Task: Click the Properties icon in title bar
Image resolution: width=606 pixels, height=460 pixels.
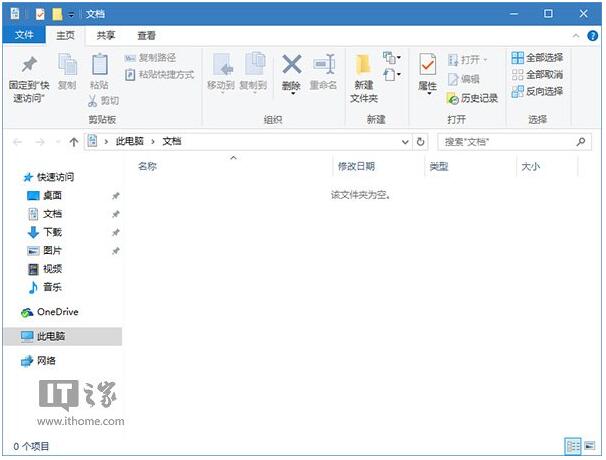Action: 40,14
